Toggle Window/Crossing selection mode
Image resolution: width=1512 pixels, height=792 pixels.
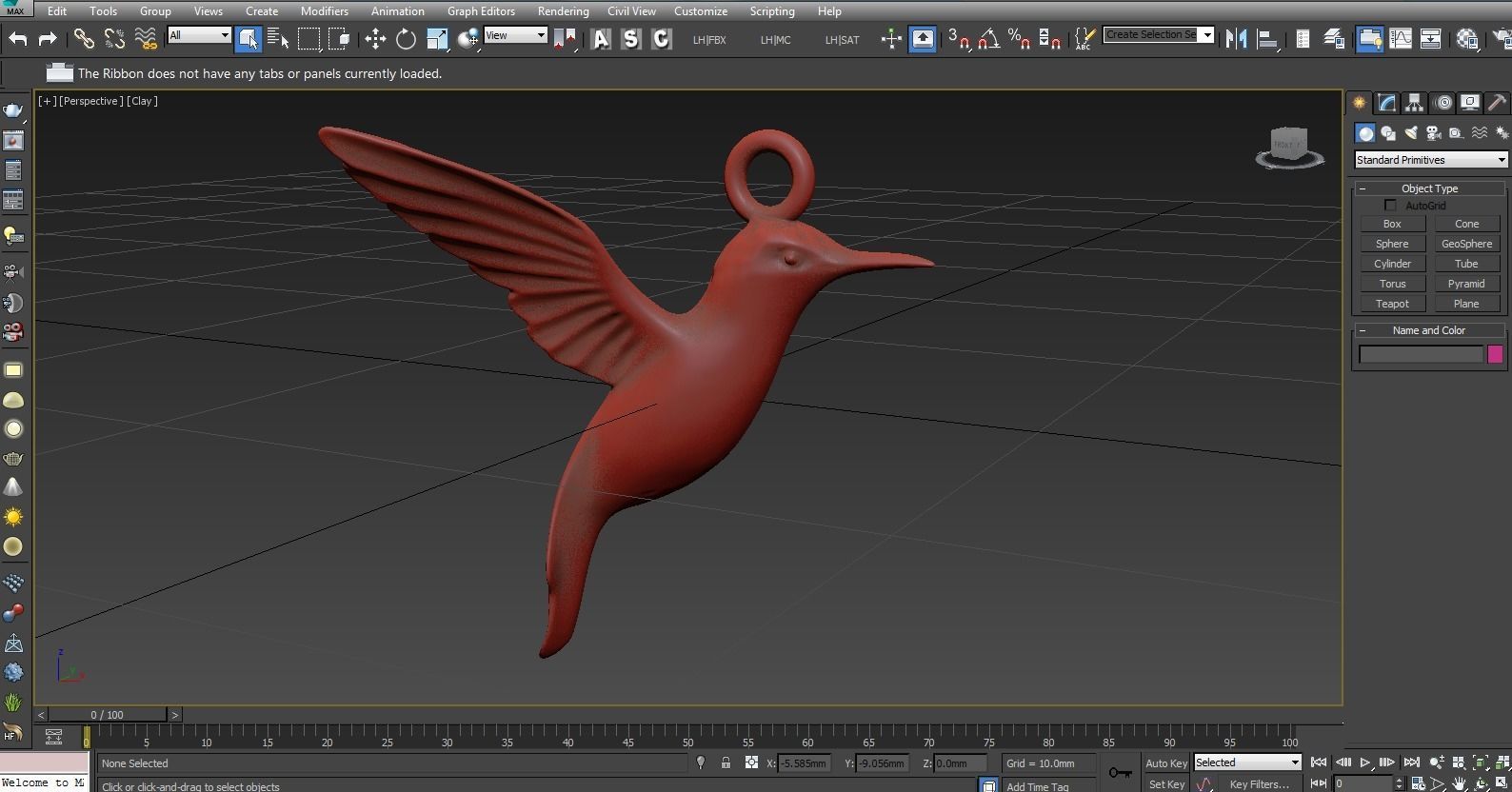coord(339,39)
